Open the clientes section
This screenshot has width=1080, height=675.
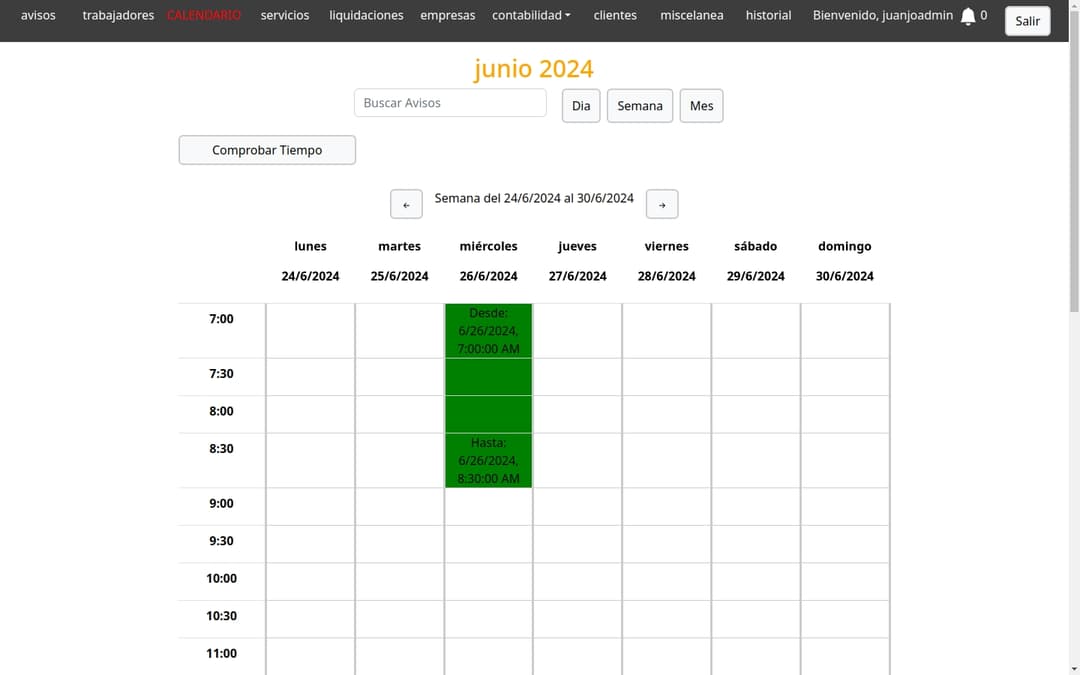(615, 15)
